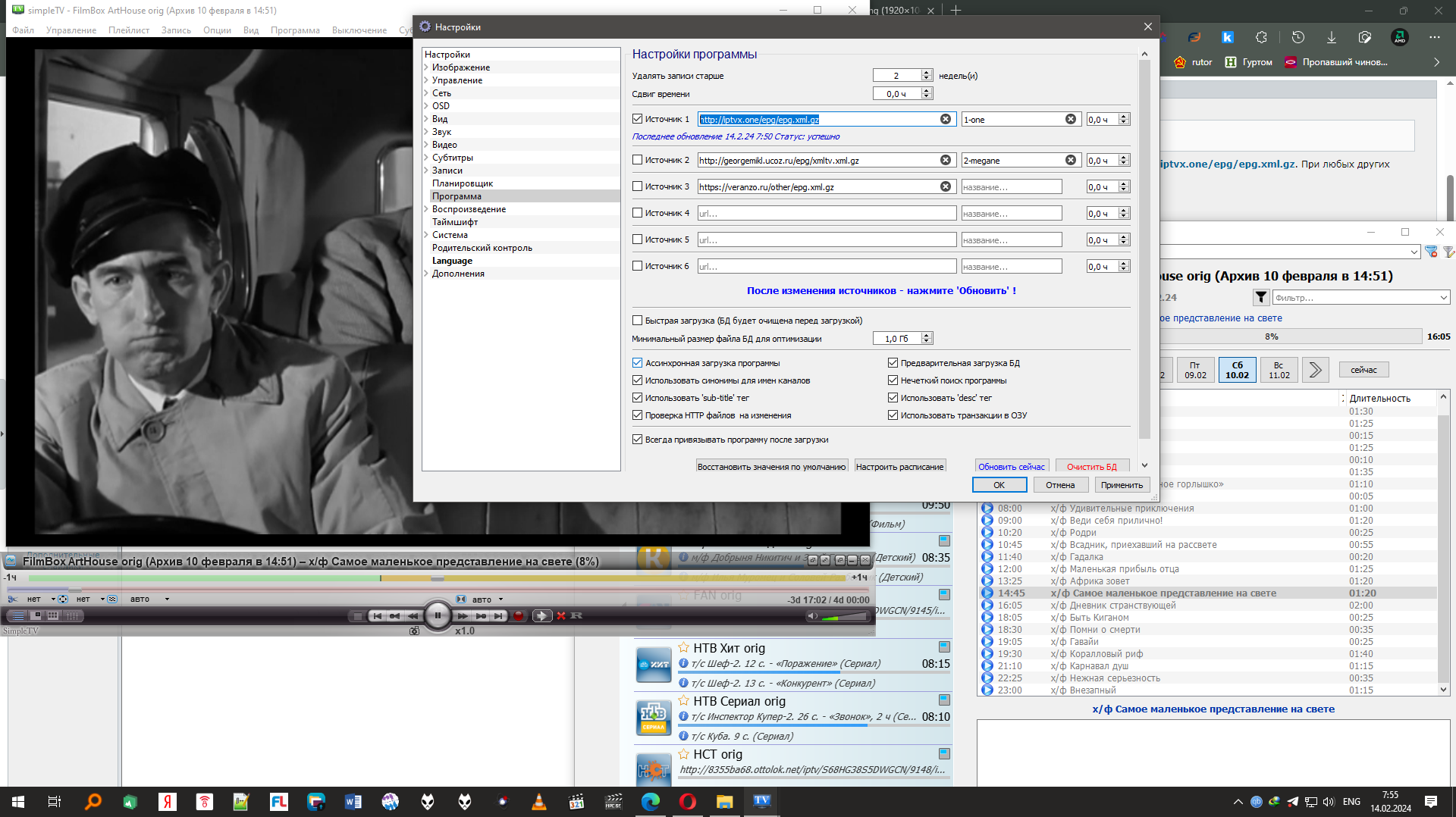Pause playback with the round pause button
1456x817 pixels.
click(x=438, y=615)
